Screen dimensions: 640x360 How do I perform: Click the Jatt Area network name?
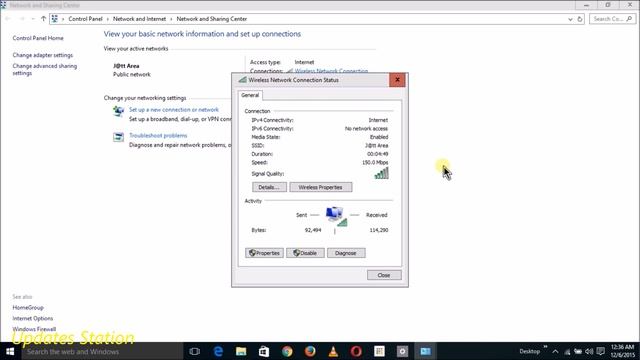126,66
